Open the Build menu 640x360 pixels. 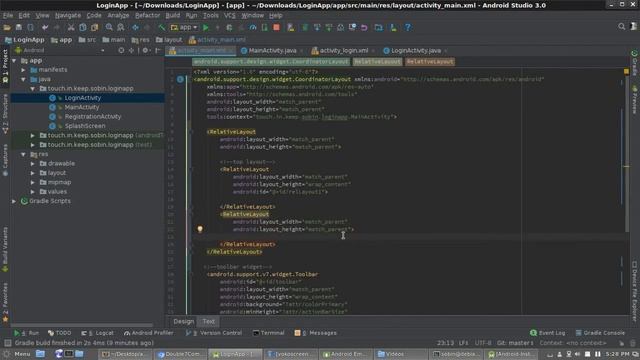click(x=173, y=15)
